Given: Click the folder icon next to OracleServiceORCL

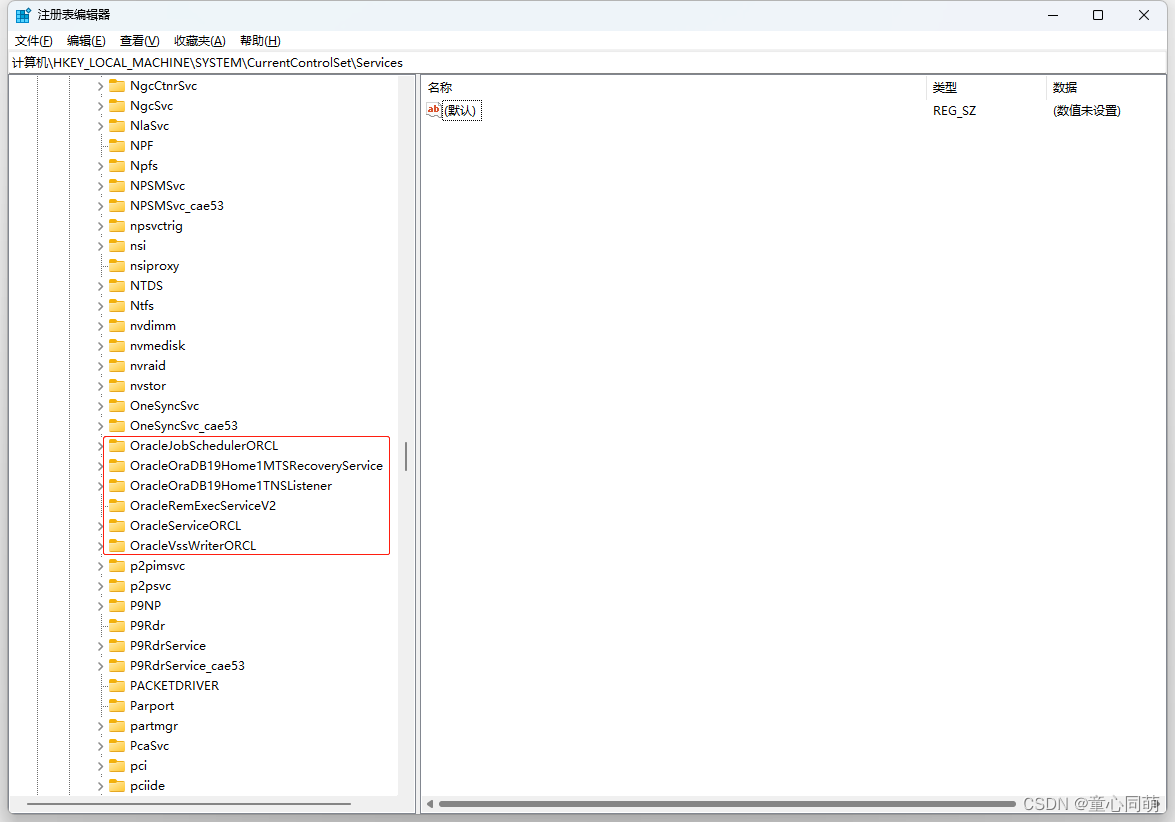Looking at the screenshot, I should pos(117,526).
